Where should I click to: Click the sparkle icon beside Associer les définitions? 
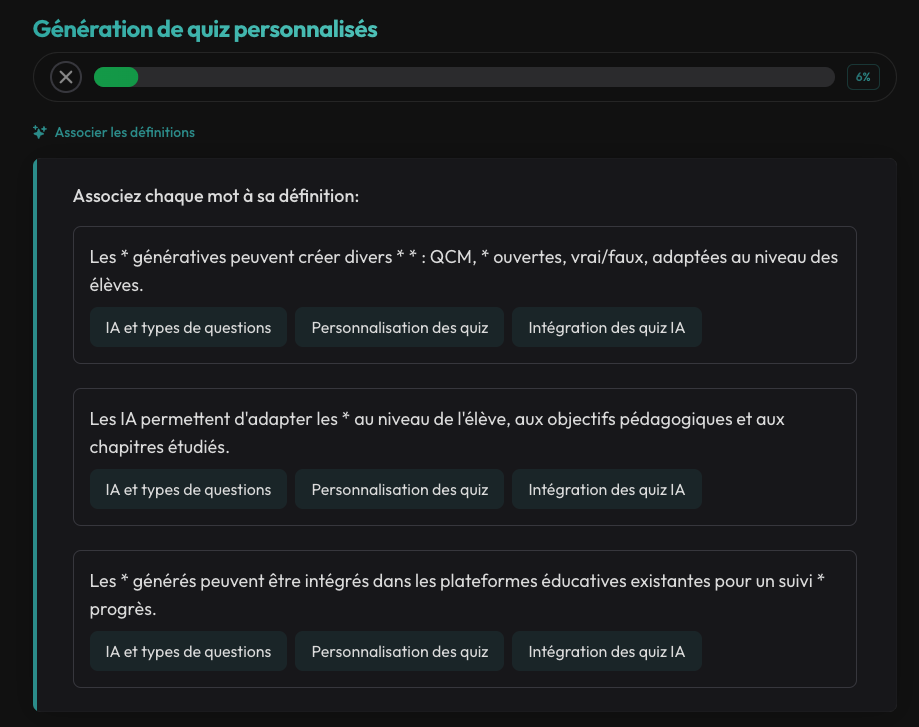tap(40, 132)
